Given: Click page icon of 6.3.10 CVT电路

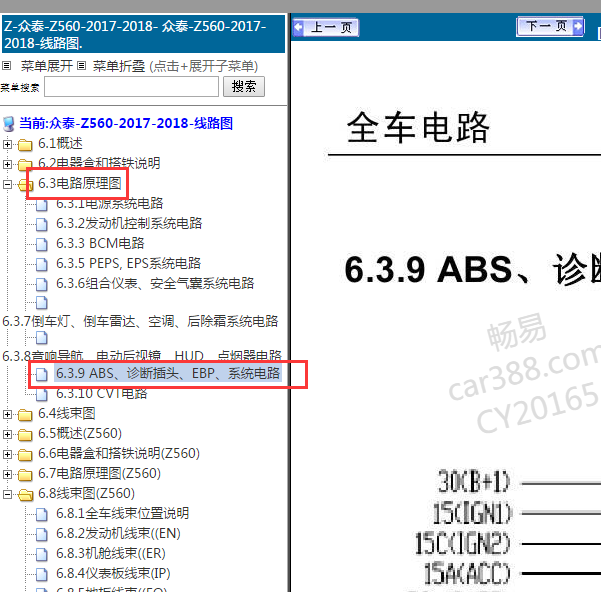Looking at the screenshot, I should coord(42,394).
